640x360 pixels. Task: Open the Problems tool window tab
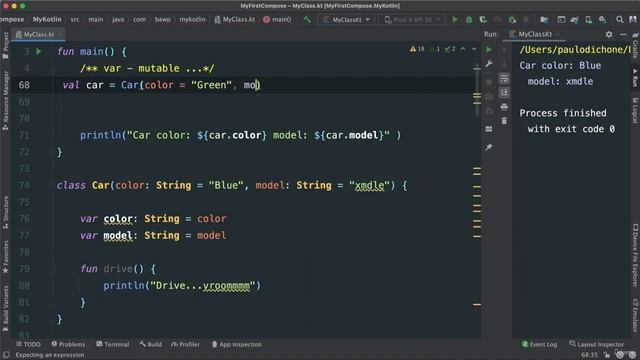[68, 344]
